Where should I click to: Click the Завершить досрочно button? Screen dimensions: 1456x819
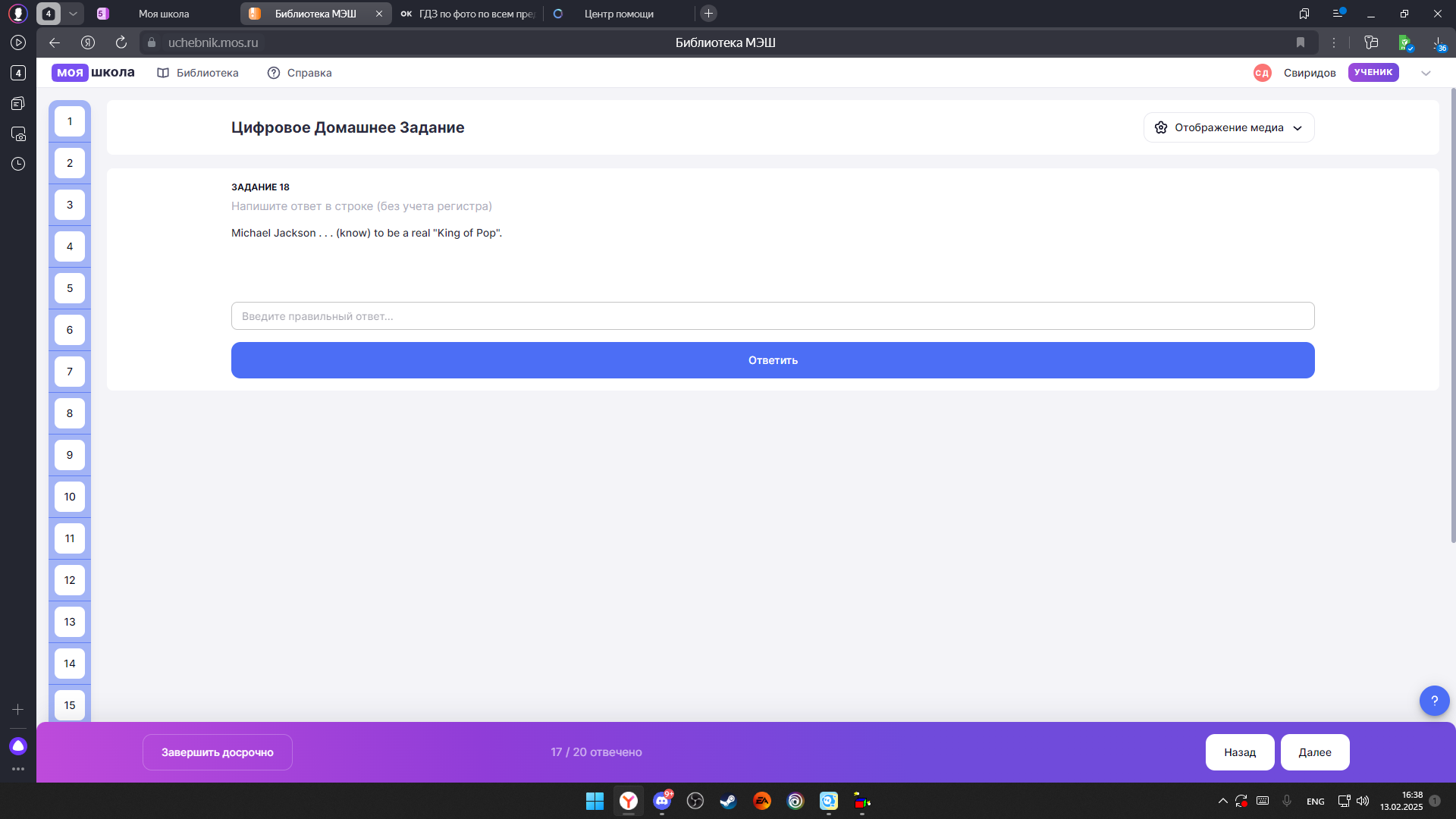(217, 752)
